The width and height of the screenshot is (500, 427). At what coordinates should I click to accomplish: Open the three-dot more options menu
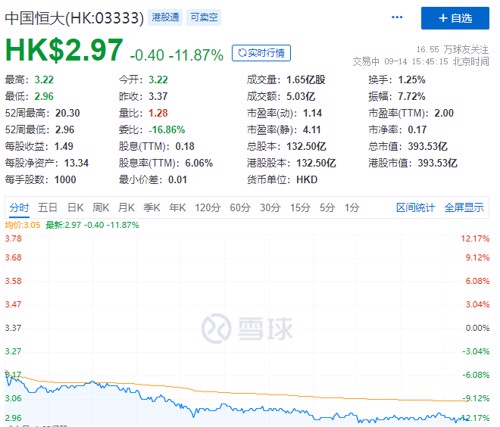coord(397,17)
